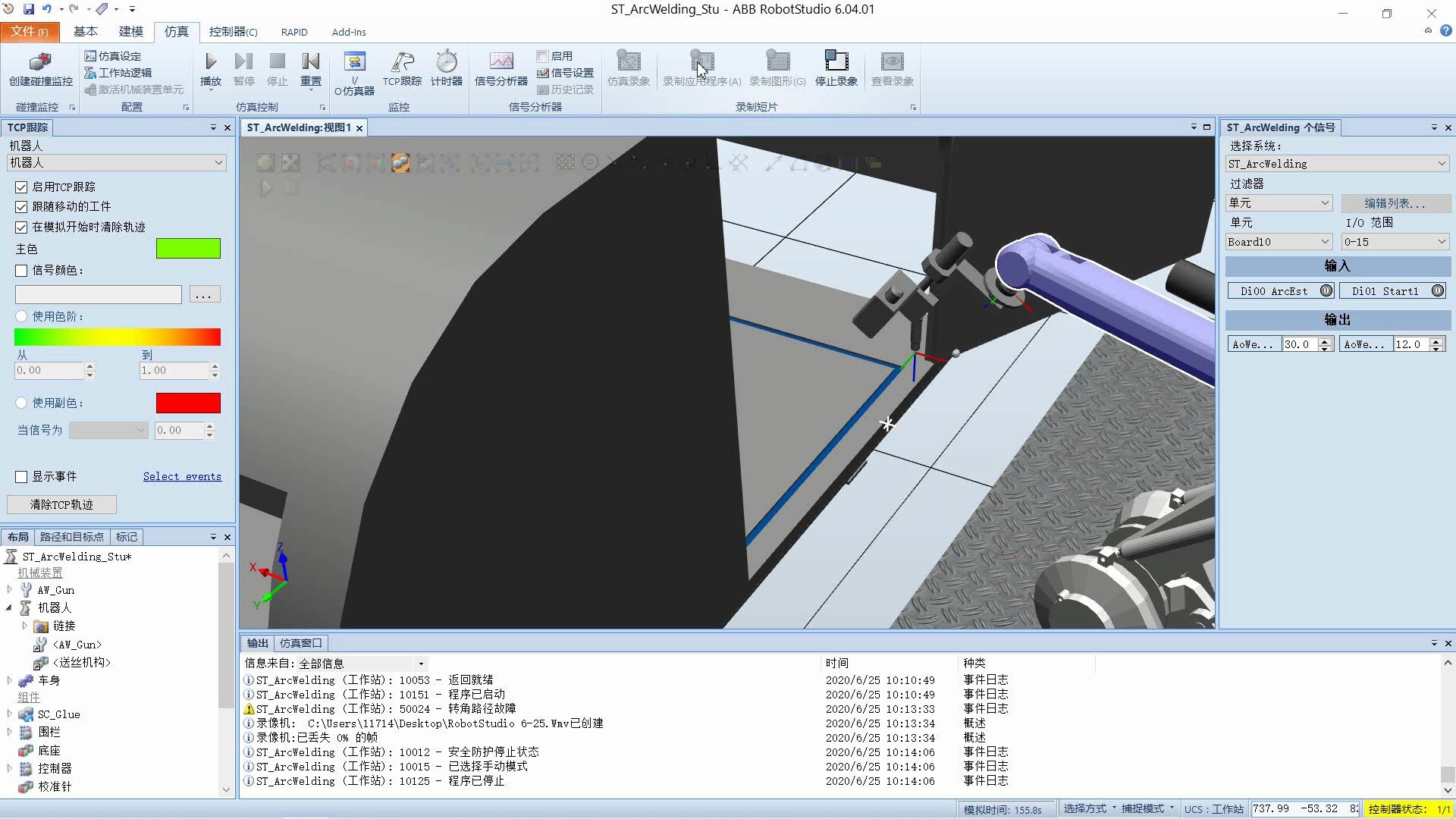The height and width of the screenshot is (819, 1456).
Task: Expand AW_Gun tree node
Action: click(9, 589)
